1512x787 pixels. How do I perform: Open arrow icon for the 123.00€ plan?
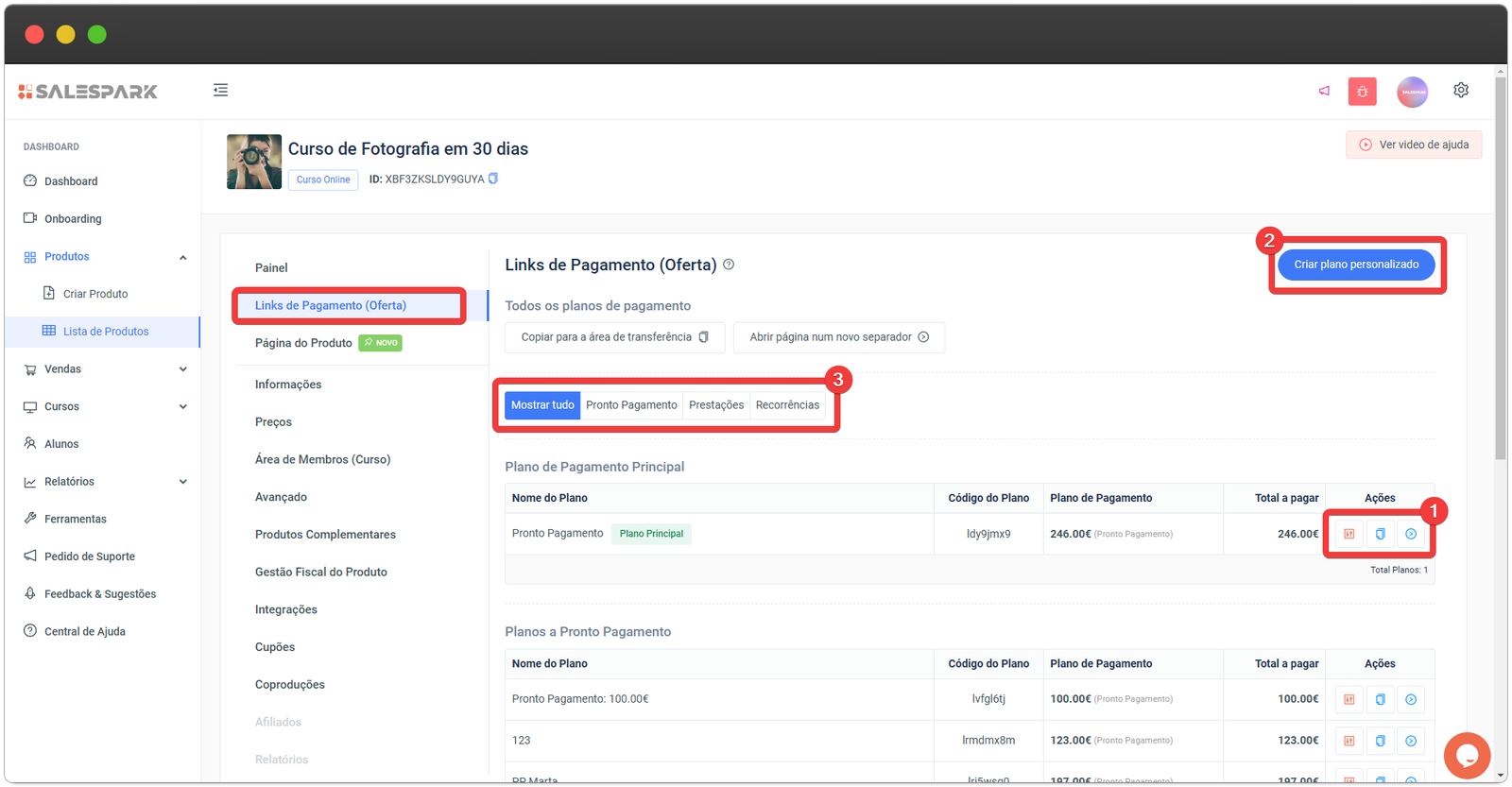click(x=1410, y=741)
